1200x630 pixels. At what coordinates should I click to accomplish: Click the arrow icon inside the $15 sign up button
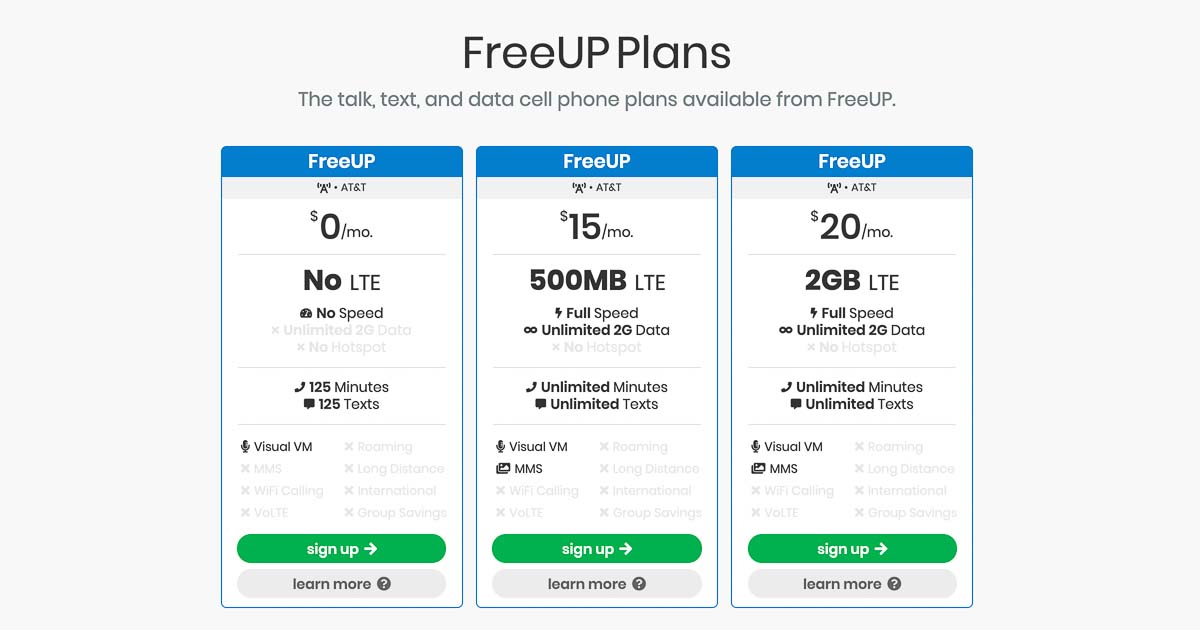(628, 548)
